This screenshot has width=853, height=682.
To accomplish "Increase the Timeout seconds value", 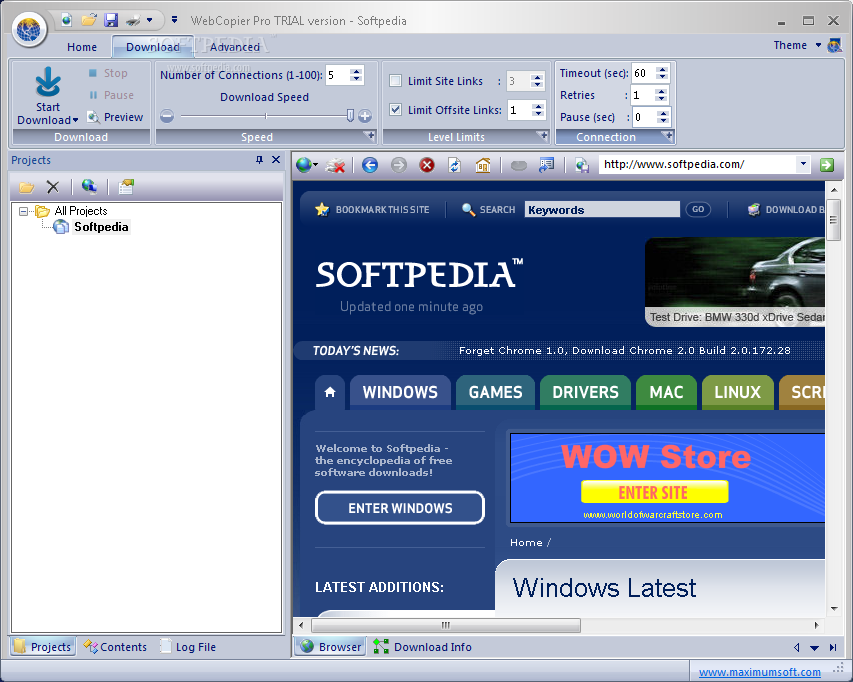I will [x=662, y=69].
